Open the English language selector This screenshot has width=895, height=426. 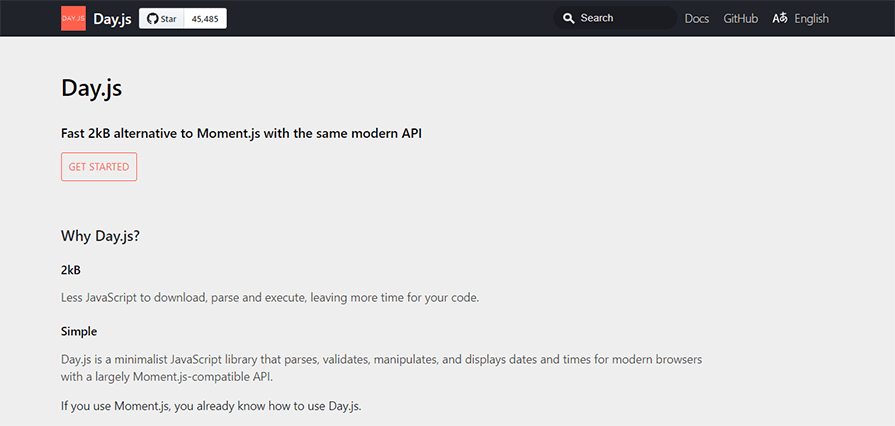[x=811, y=18]
